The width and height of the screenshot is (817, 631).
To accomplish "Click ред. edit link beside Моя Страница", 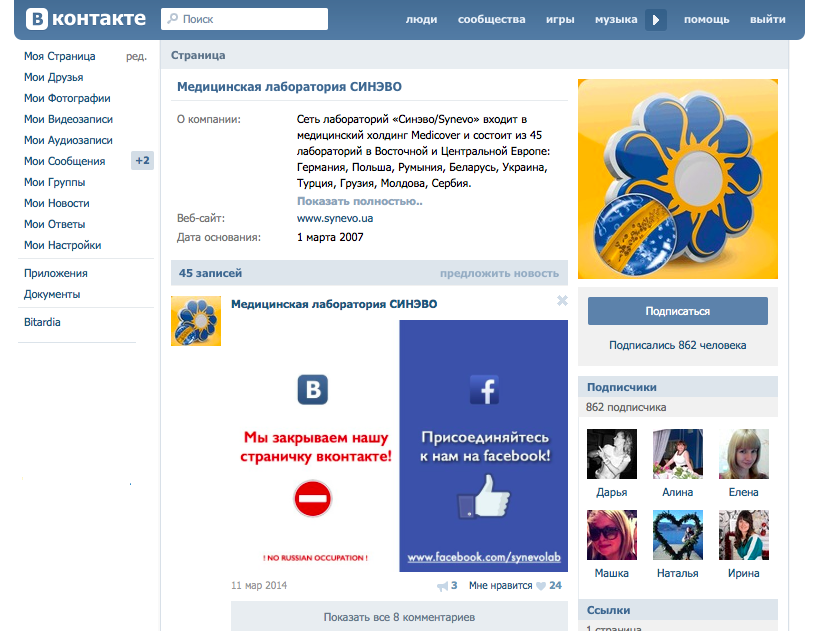I will click(136, 56).
